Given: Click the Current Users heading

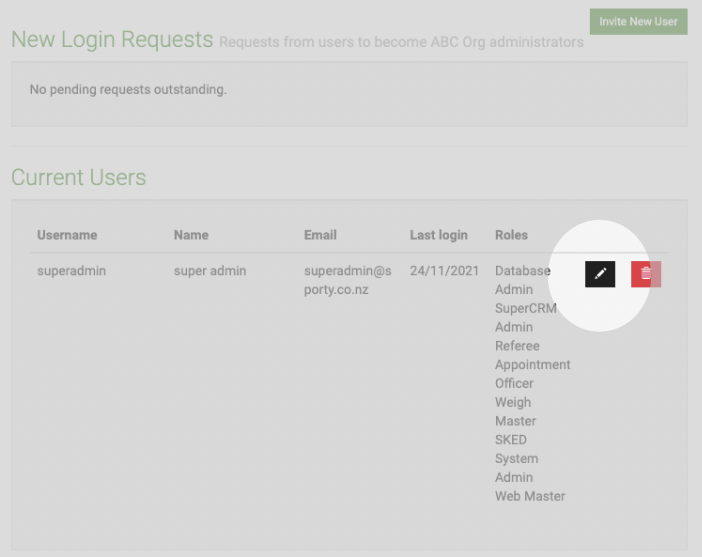Looking at the screenshot, I should 79,177.
